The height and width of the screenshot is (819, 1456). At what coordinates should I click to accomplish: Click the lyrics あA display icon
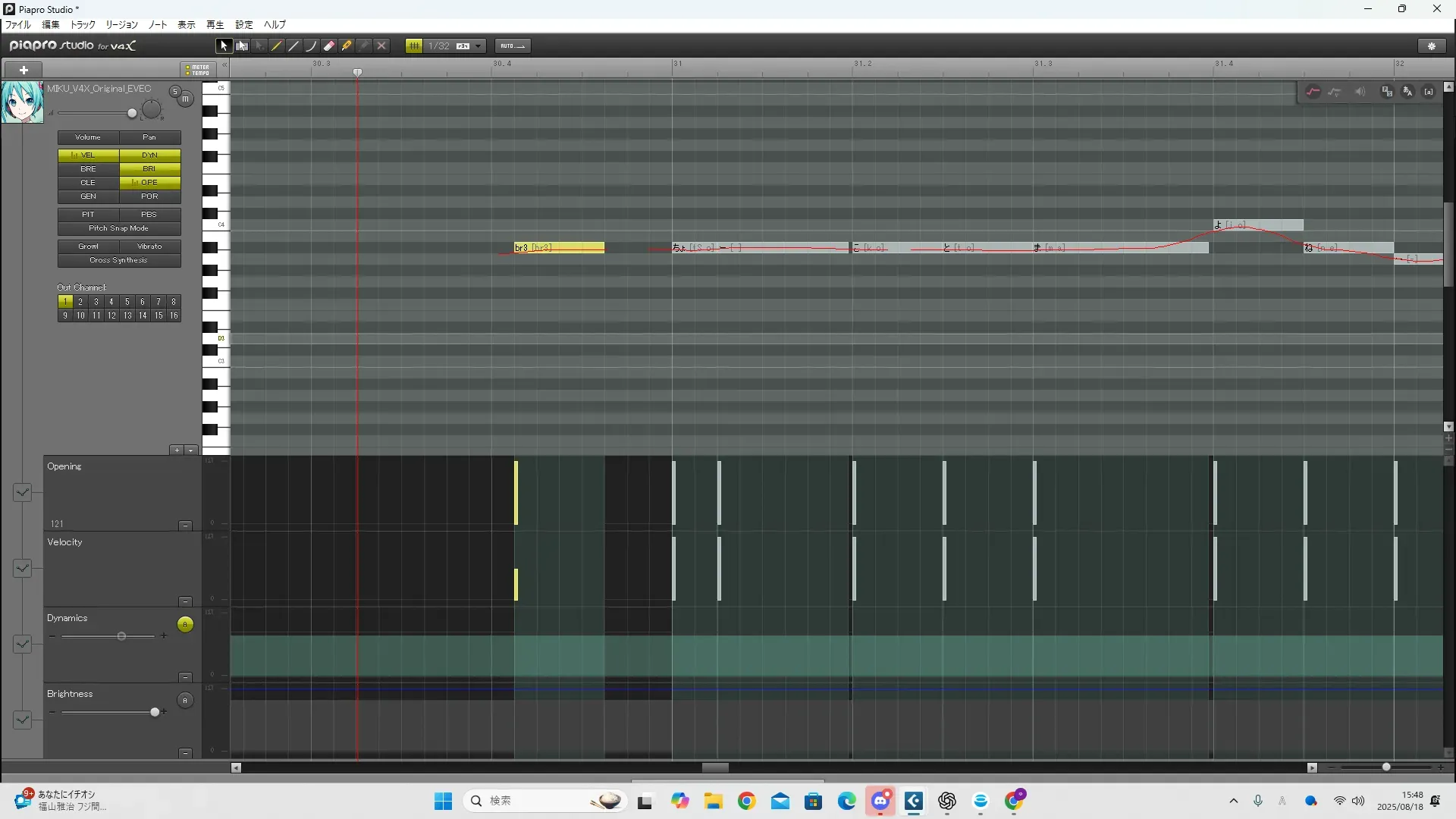point(1407,92)
